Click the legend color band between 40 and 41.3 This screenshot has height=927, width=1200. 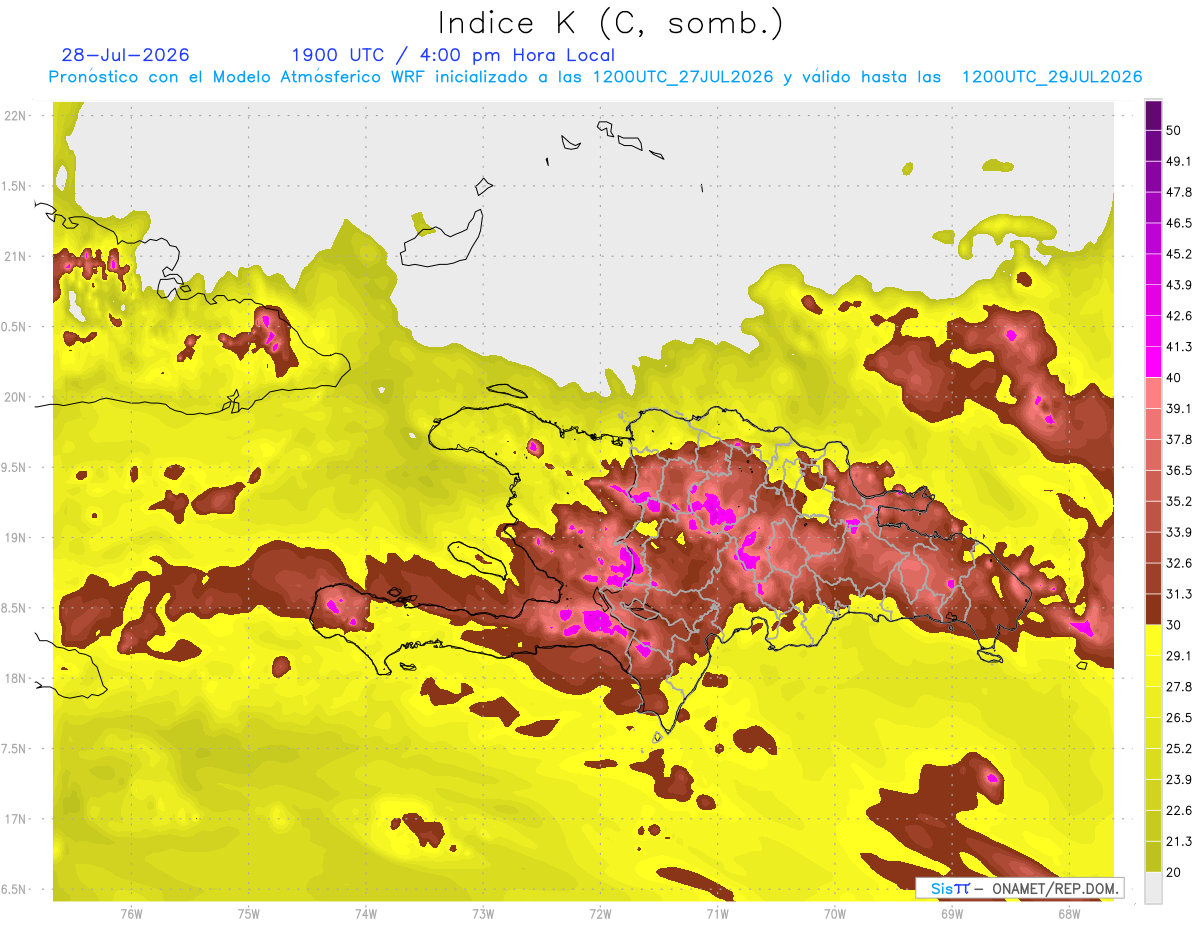click(1154, 362)
